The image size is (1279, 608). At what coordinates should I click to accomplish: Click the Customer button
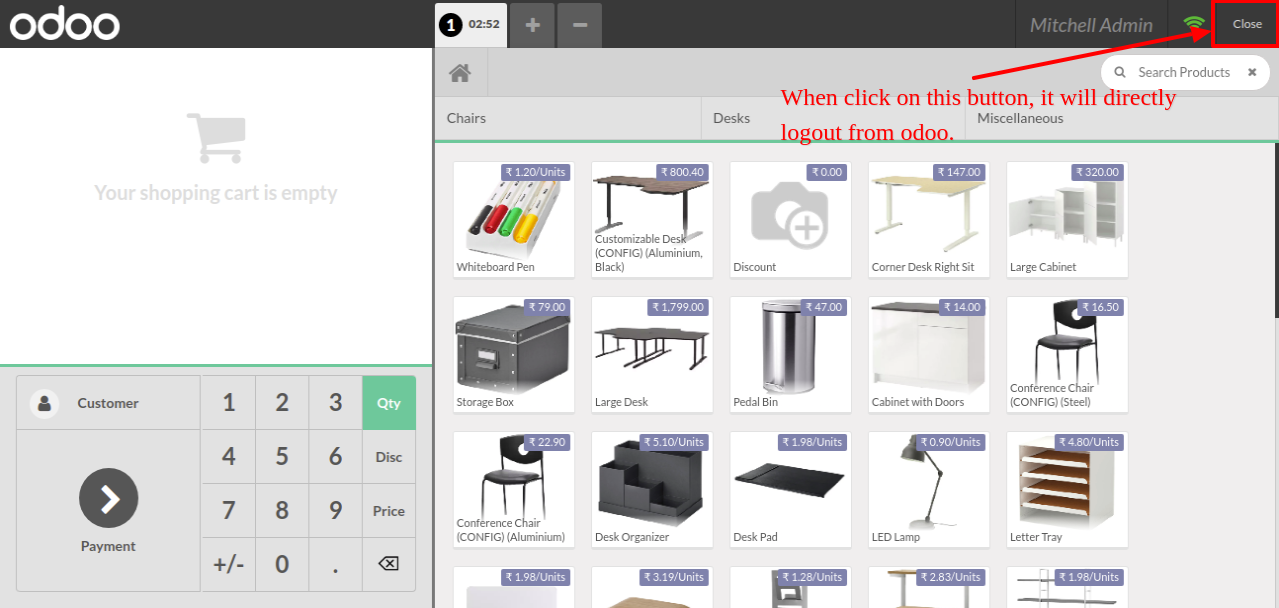pyautogui.click(x=108, y=403)
